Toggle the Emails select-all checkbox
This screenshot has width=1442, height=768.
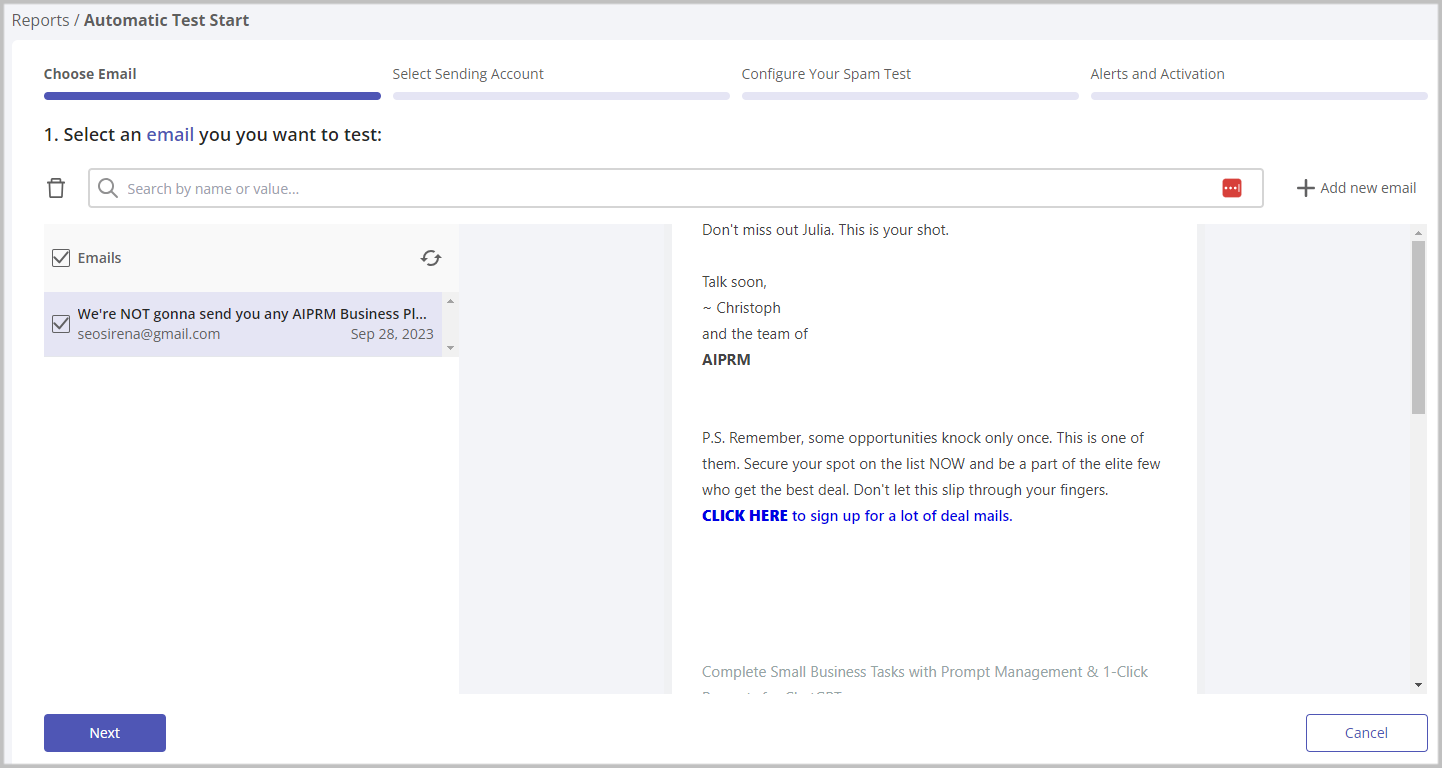pyautogui.click(x=61, y=258)
